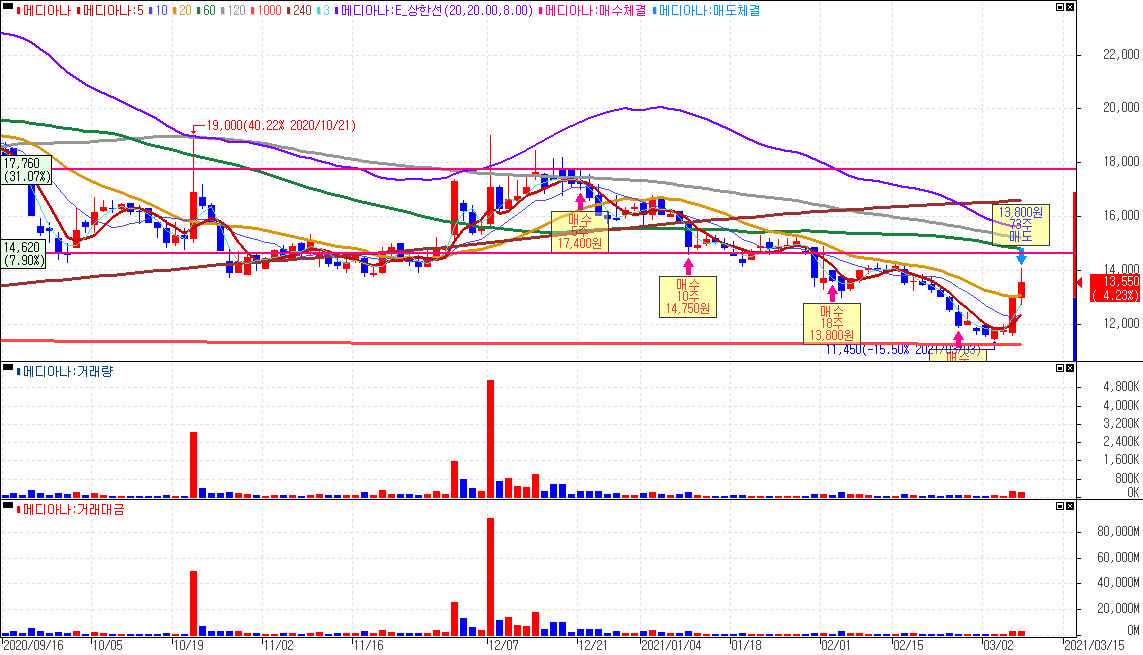Click the 11/02 date label

[x=278, y=646]
